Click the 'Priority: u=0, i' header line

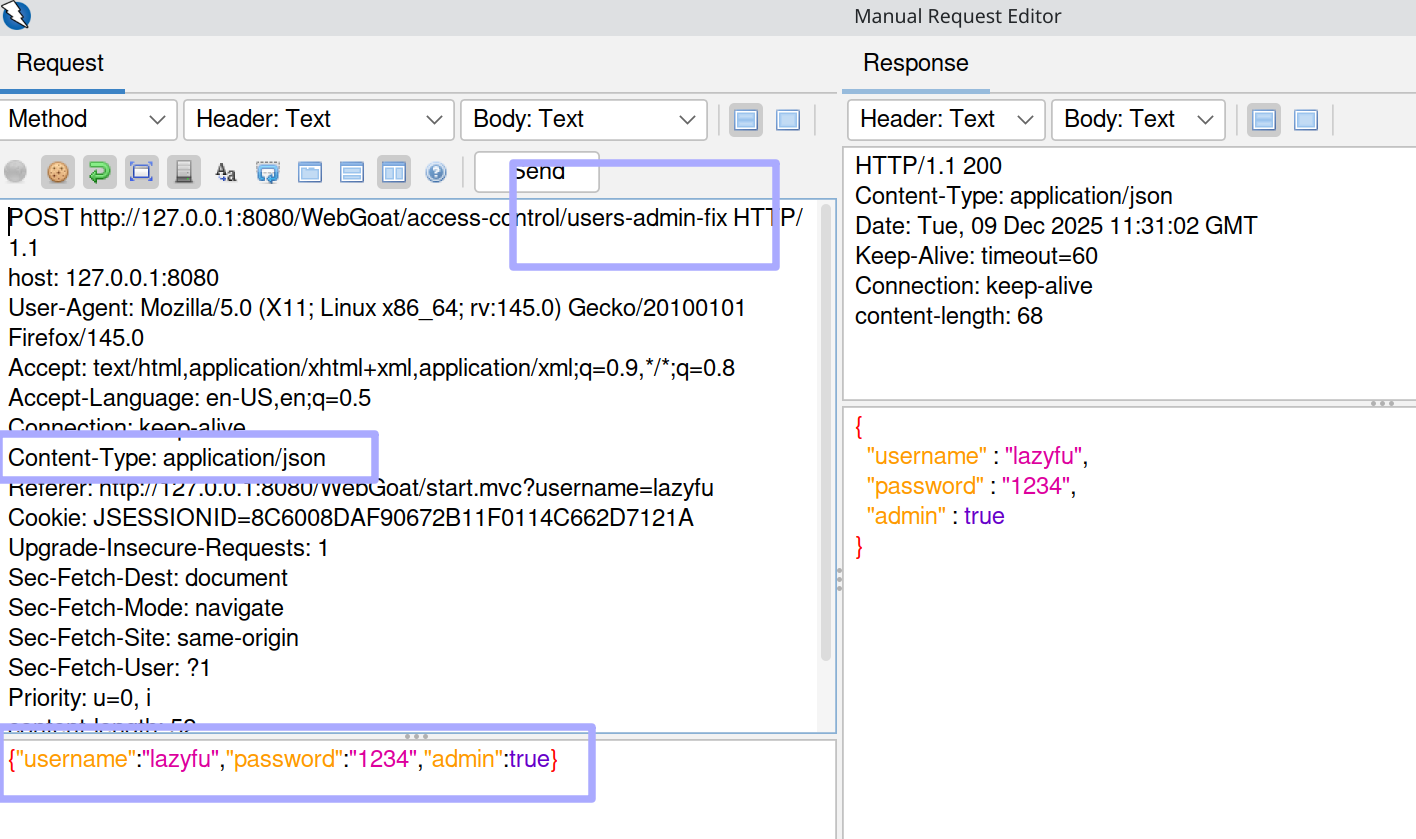click(80, 698)
